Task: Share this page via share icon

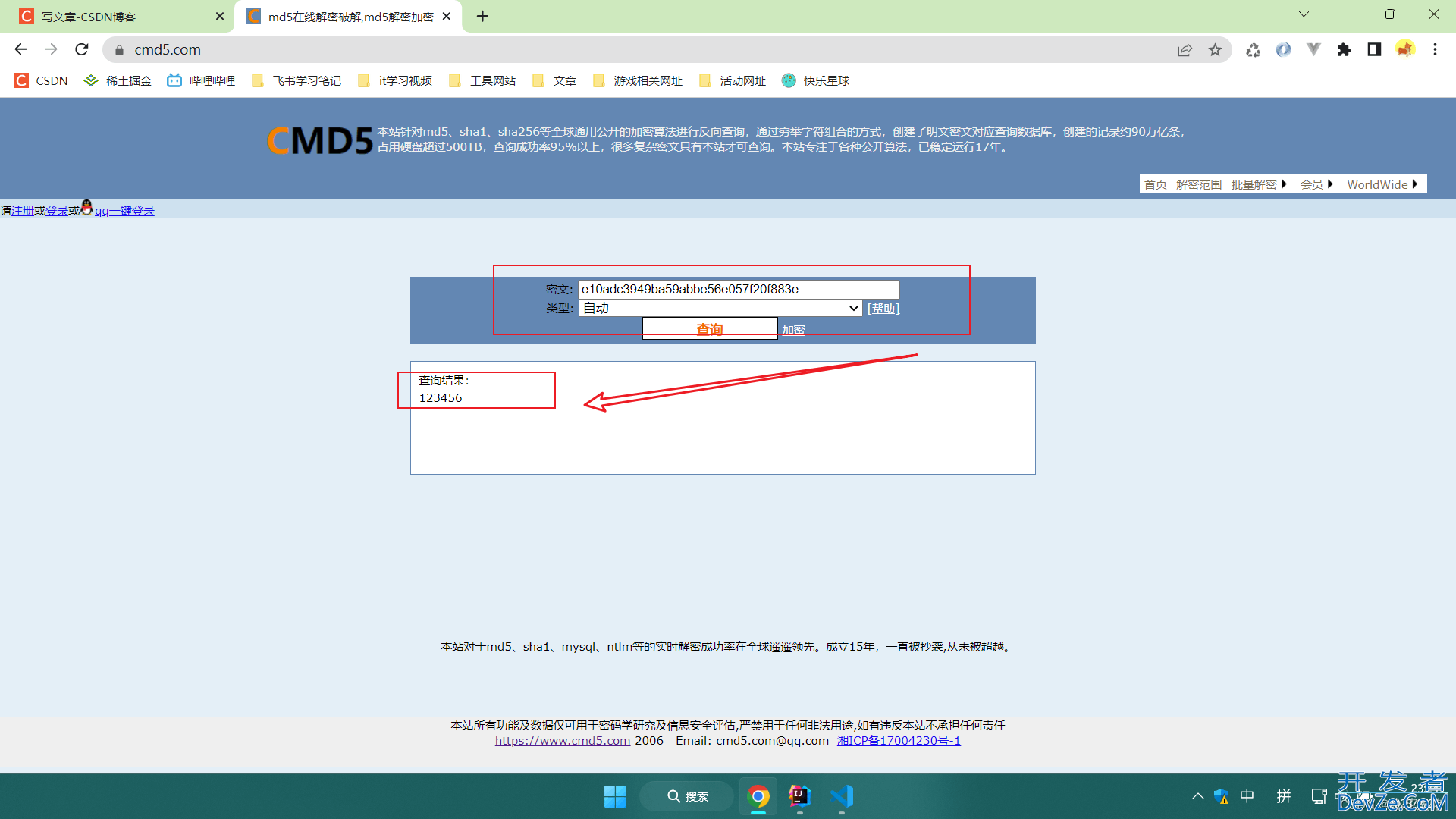Action: pyautogui.click(x=1185, y=50)
